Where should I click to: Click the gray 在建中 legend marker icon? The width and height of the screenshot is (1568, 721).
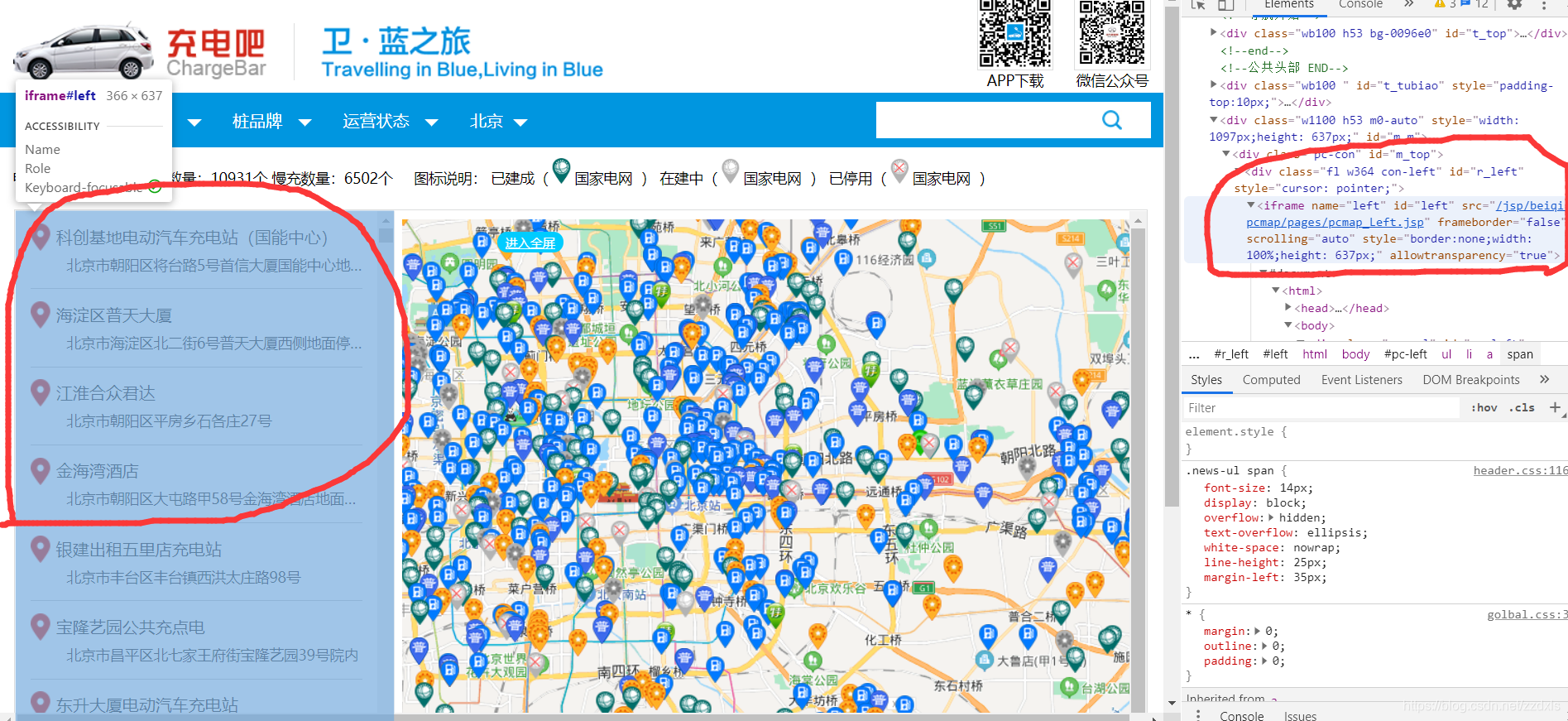(730, 171)
